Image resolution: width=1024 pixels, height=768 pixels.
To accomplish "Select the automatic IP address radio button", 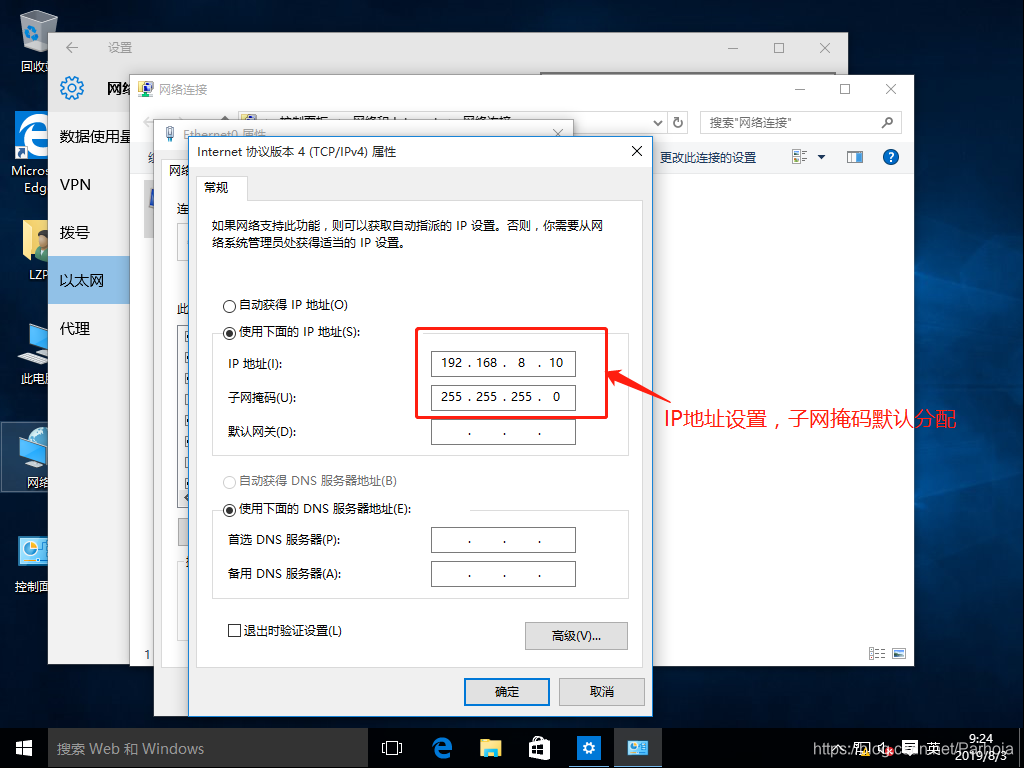I will pyautogui.click(x=229, y=306).
